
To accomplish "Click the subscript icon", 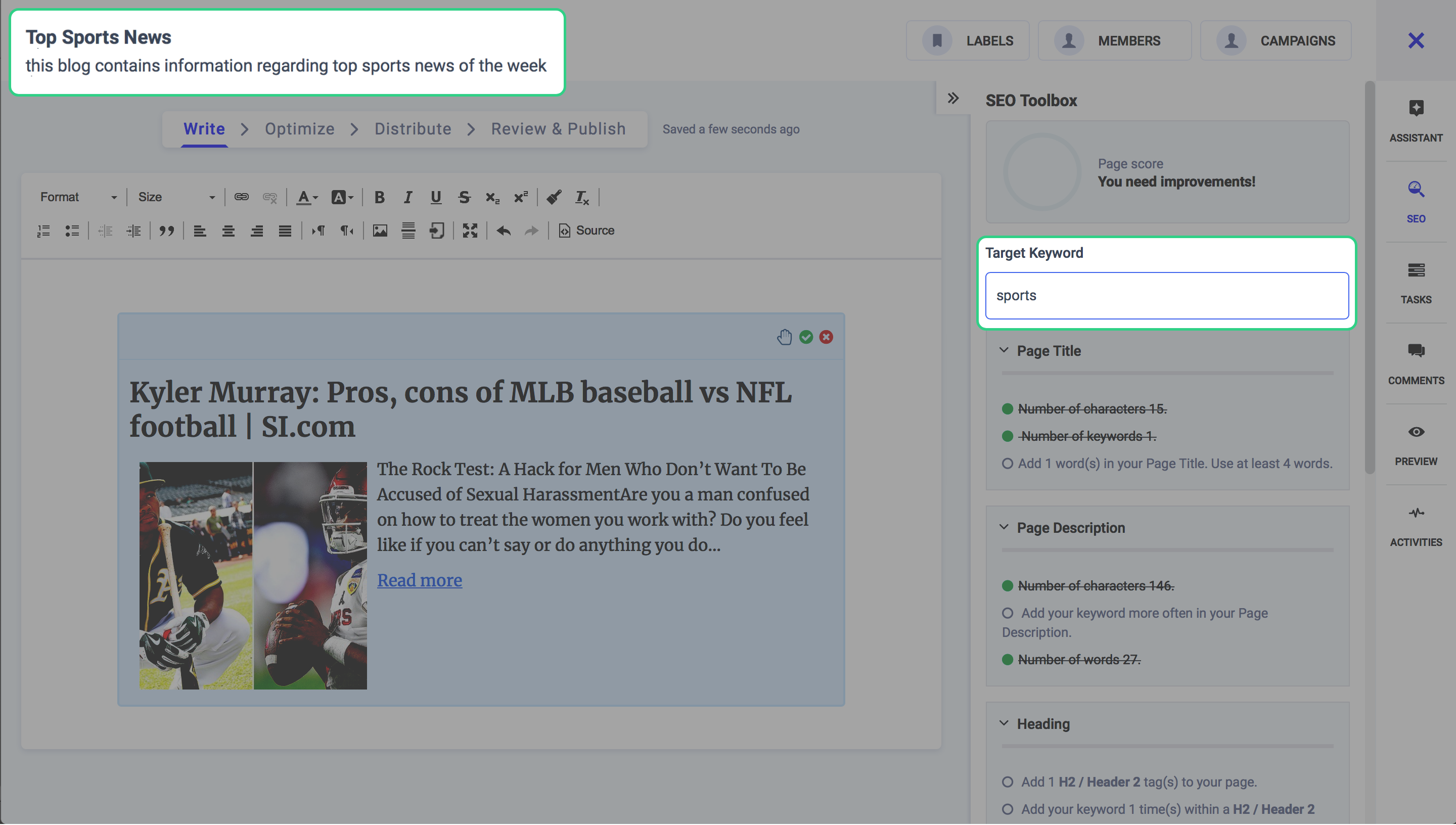I will click(492, 197).
